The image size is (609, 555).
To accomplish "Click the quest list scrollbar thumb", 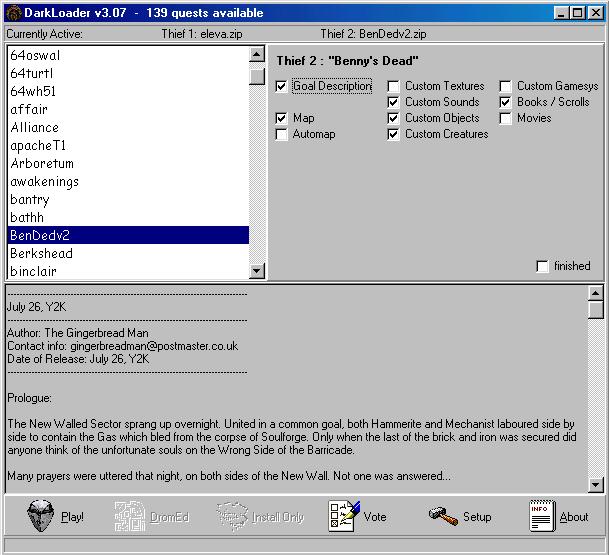I will pyautogui.click(x=256, y=77).
